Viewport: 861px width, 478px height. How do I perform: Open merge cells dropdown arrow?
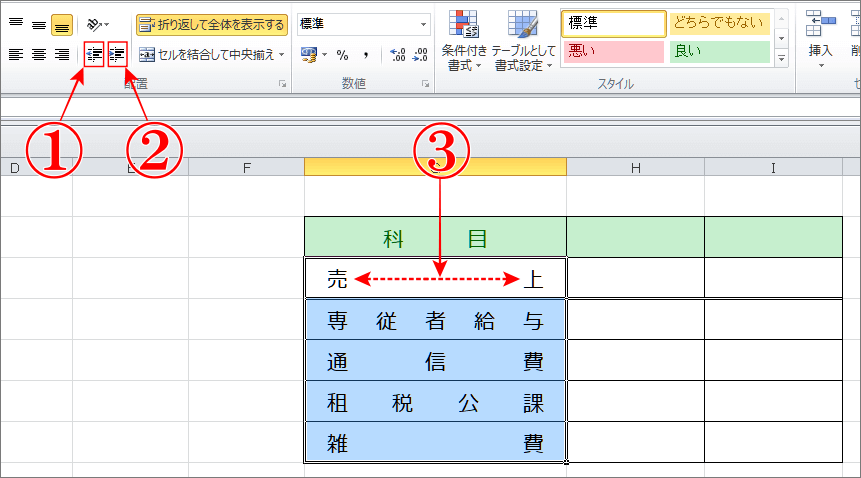pyautogui.click(x=282, y=54)
